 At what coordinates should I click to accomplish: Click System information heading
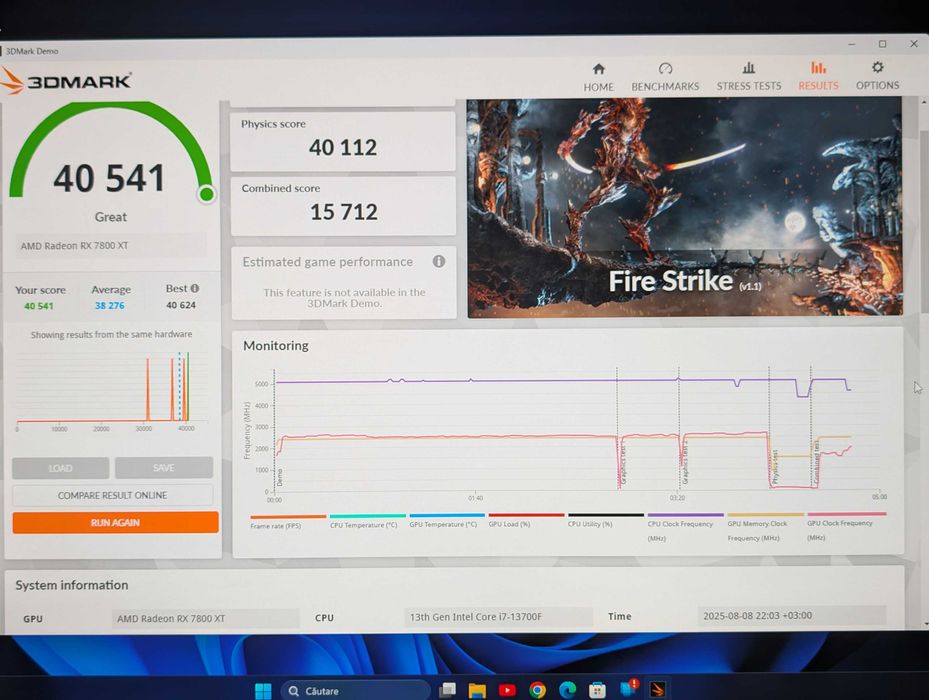coord(72,585)
